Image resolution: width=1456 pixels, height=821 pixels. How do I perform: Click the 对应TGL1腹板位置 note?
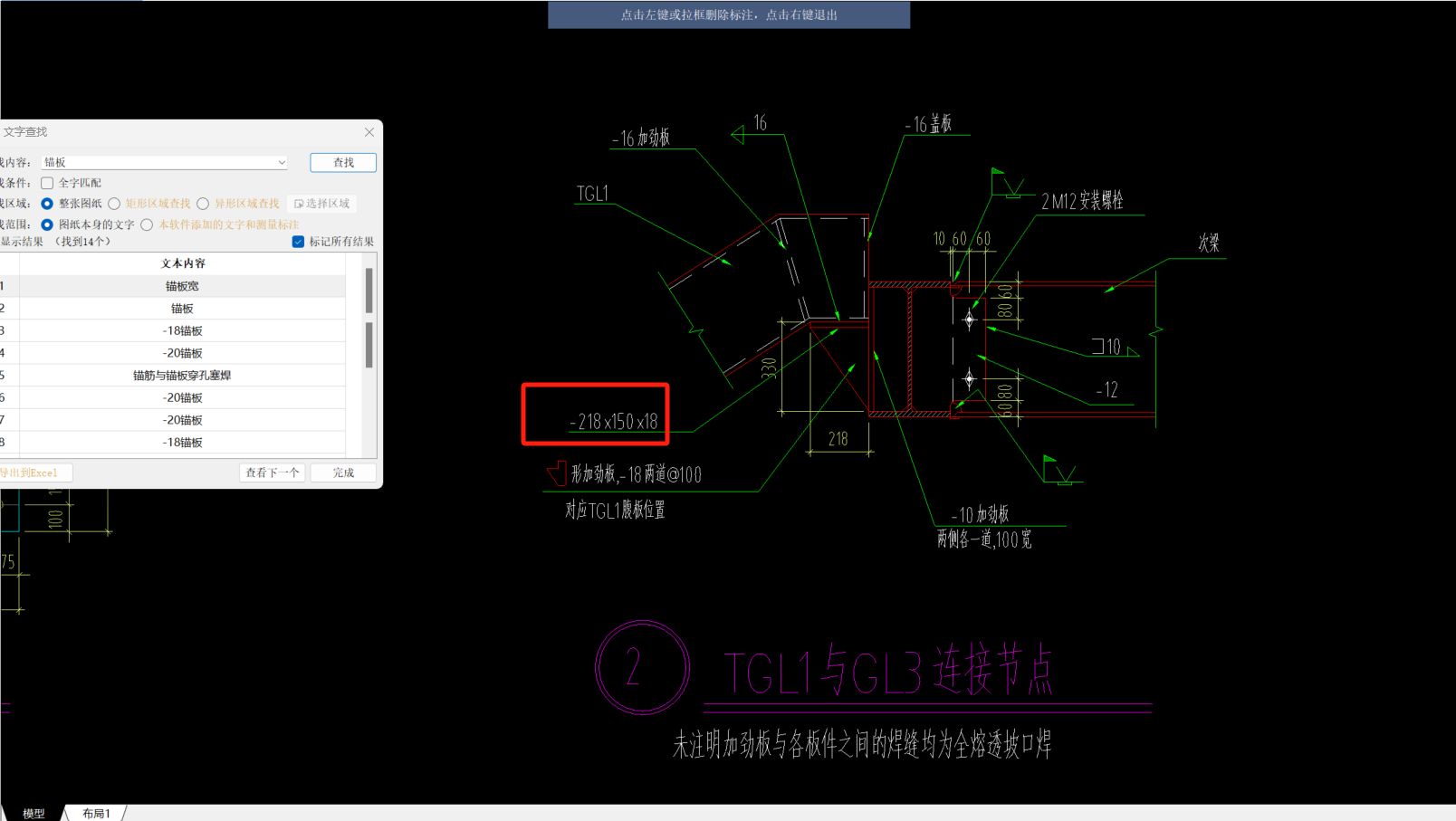pos(615,511)
